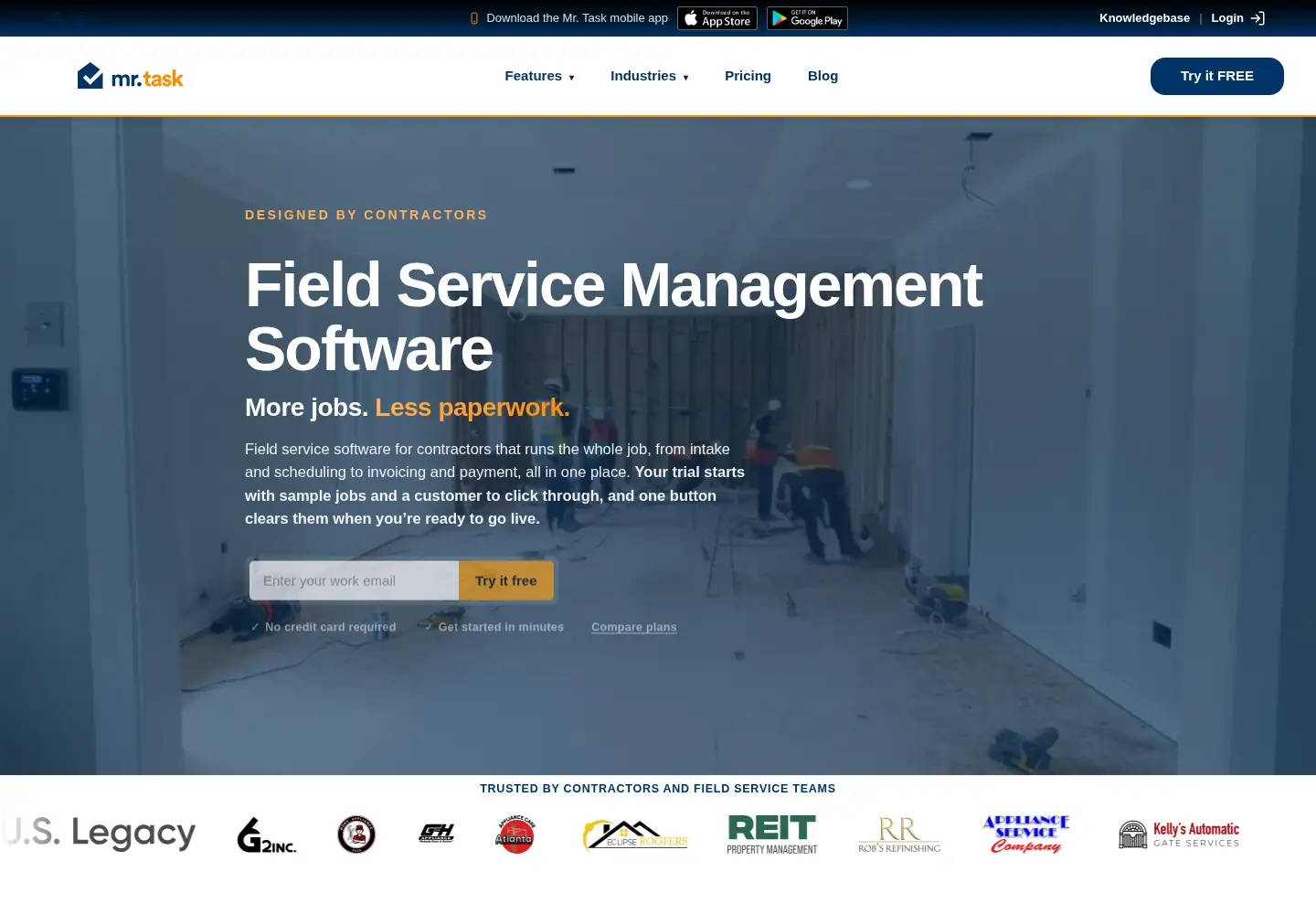Open the Apple App Store badge
The width and height of the screenshot is (1316, 914).
coord(717,18)
